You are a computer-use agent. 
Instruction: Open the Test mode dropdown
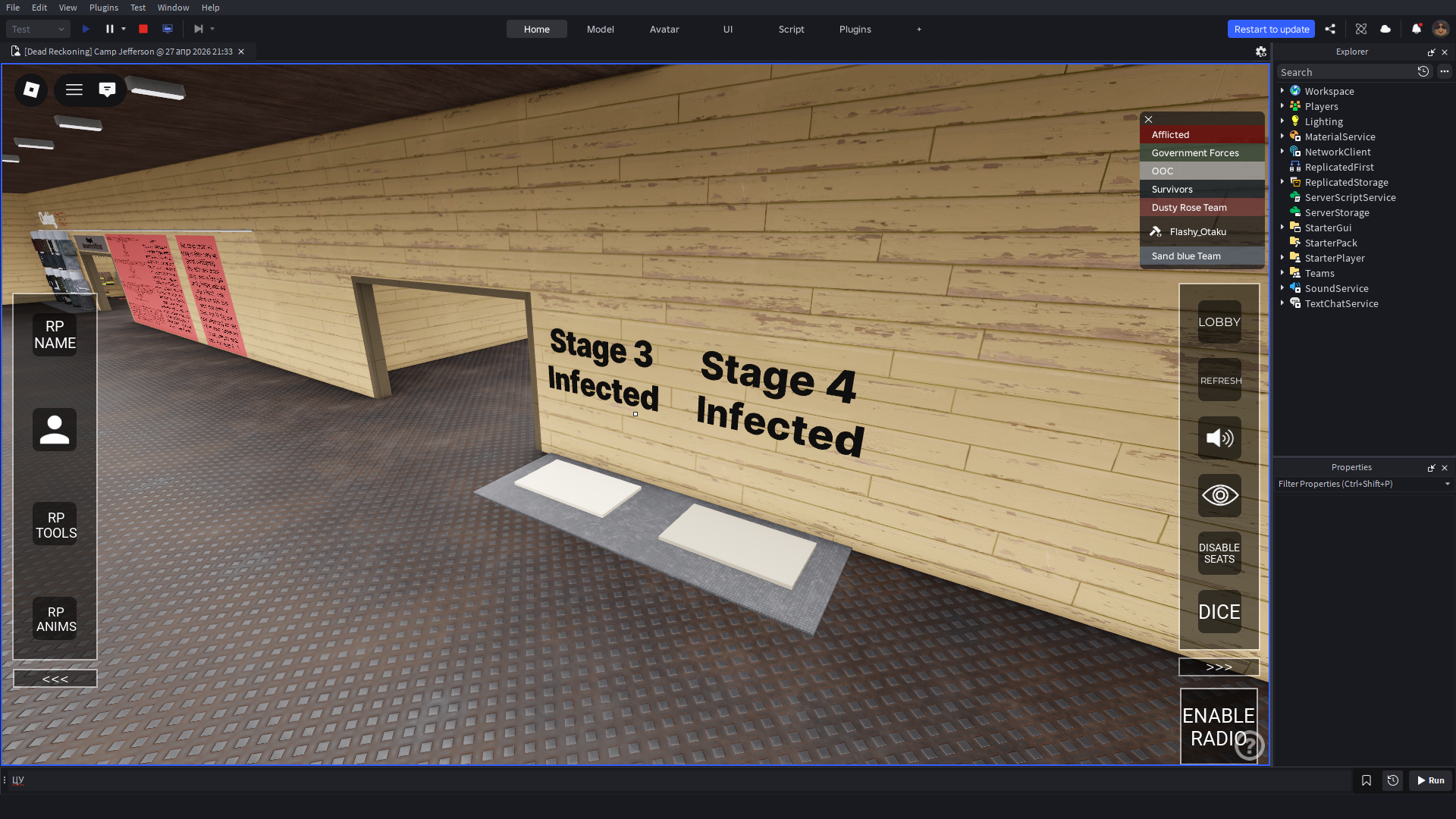[x=39, y=29]
